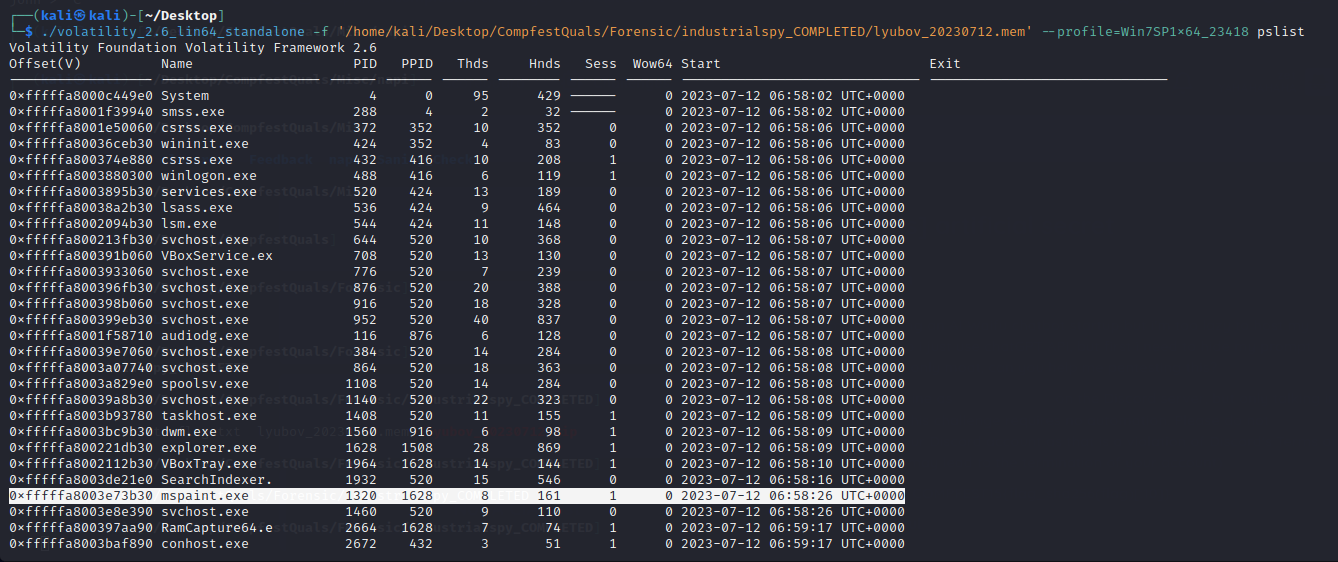Image resolution: width=1338 pixels, height=562 pixels.
Task: Click the ~/Desktop path in prompt
Action: pyautogui.click(x=188, y=15)
